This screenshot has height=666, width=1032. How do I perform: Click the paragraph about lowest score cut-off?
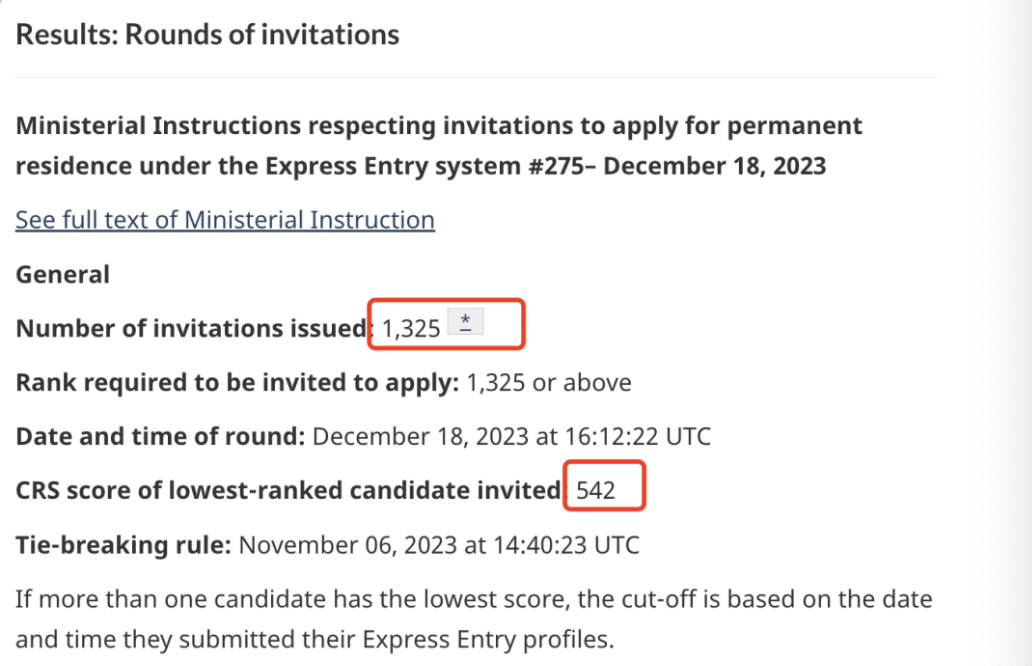[474, 619]
